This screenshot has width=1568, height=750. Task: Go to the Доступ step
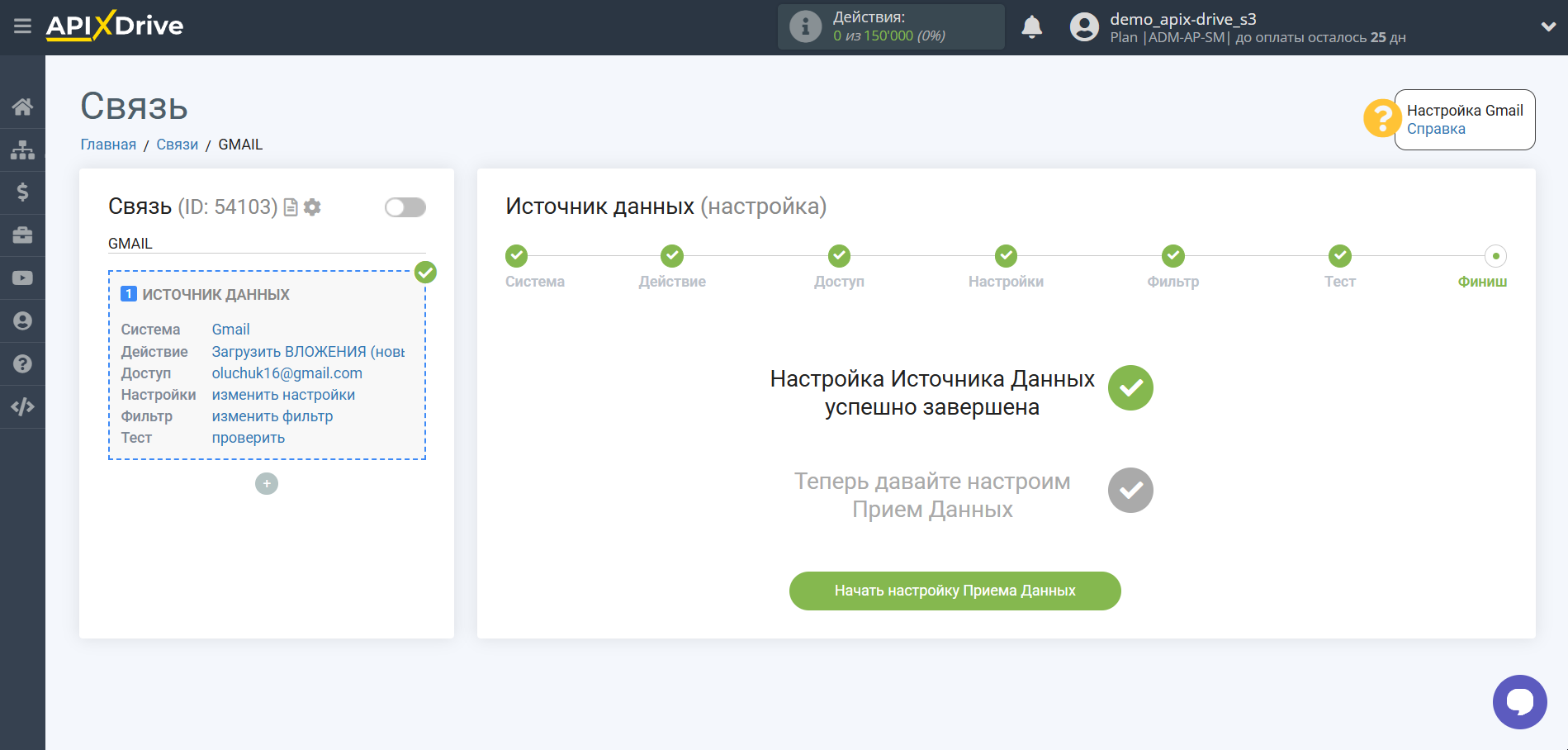coord(840,256)
